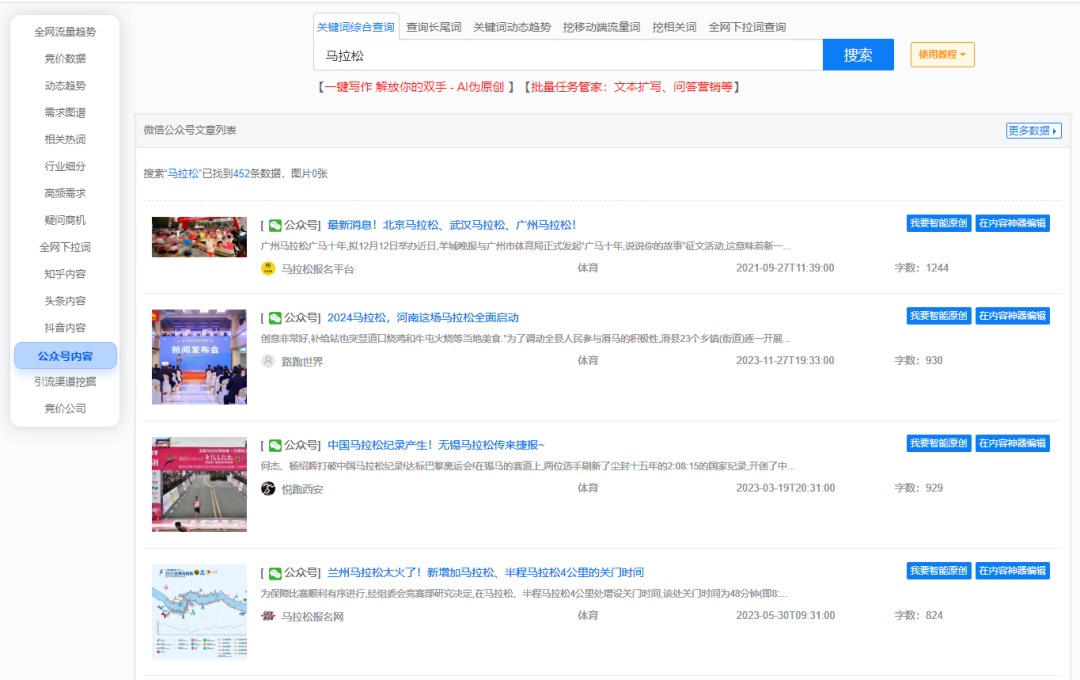Open the 使用教程 dropdown

tap(942, 54)
